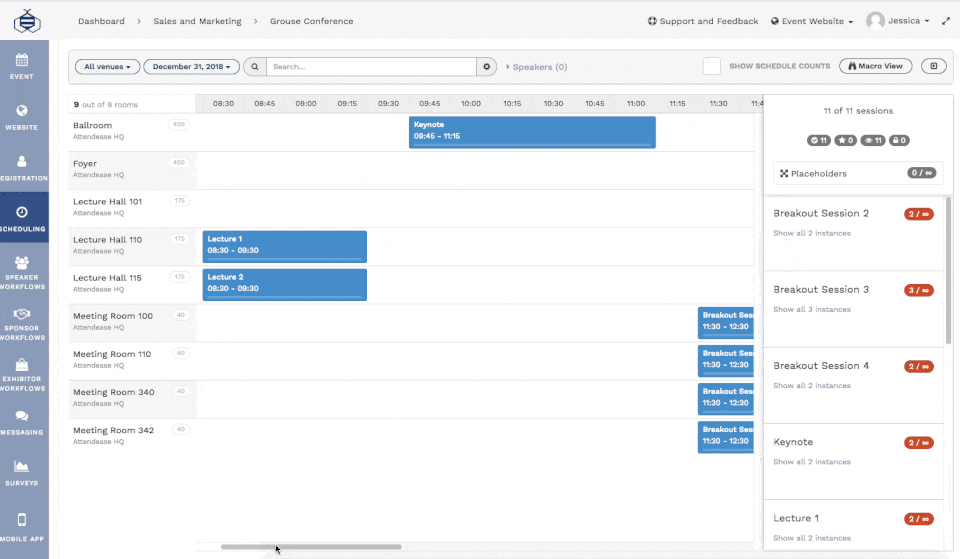This screenshot has height=559, width=960.
Task: Open the Website section in sidebar
Action: pos(22,117)
